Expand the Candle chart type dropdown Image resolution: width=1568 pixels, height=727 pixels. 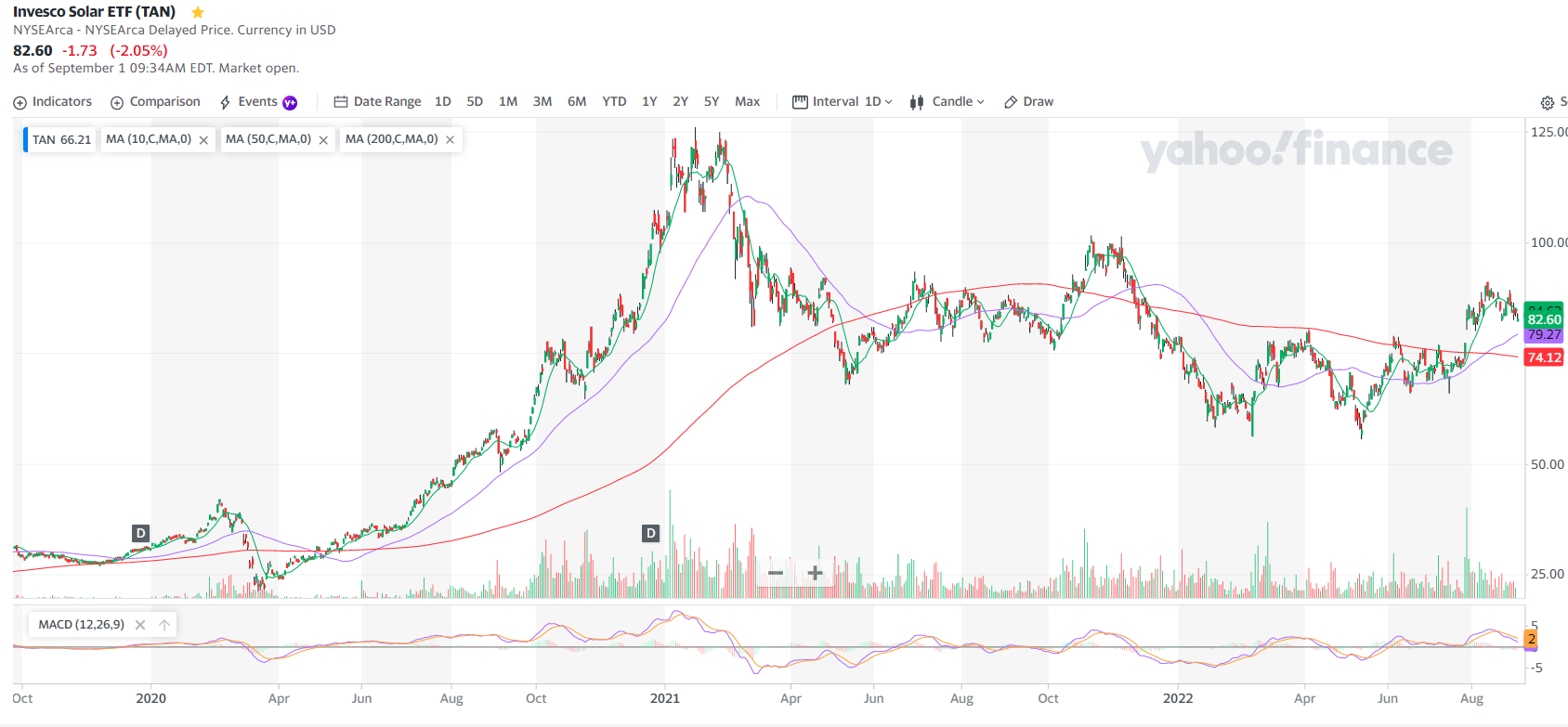[947, 102]
